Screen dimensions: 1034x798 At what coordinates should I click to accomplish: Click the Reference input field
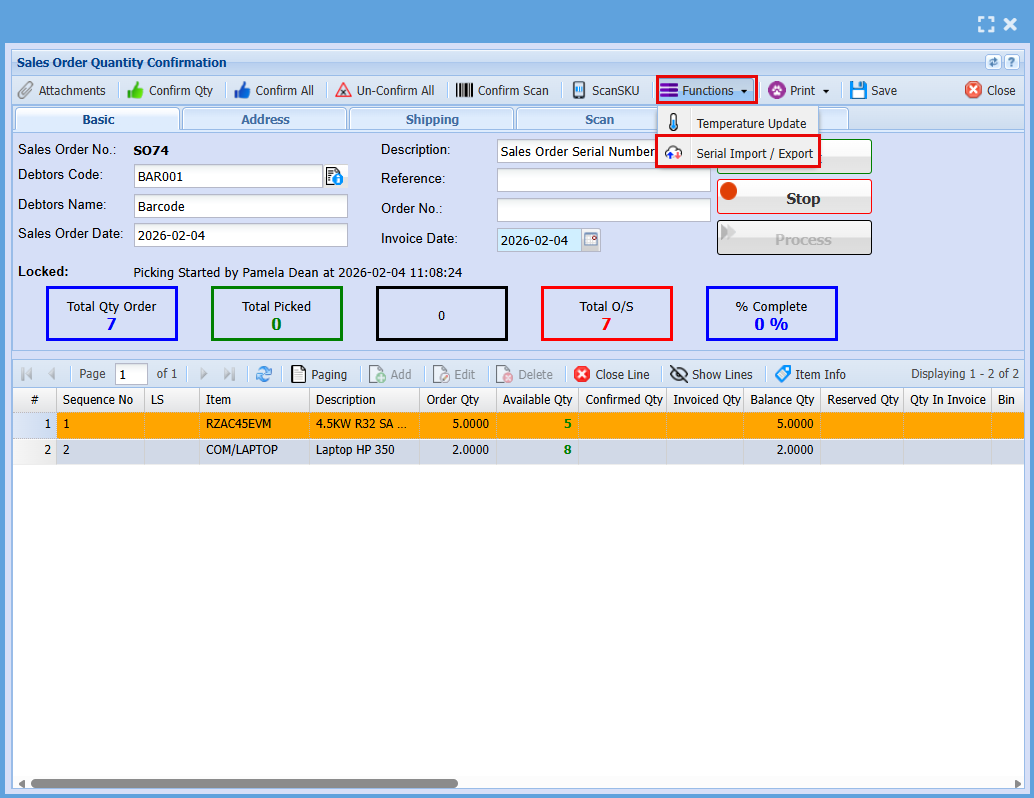click(x=603, y=180)
